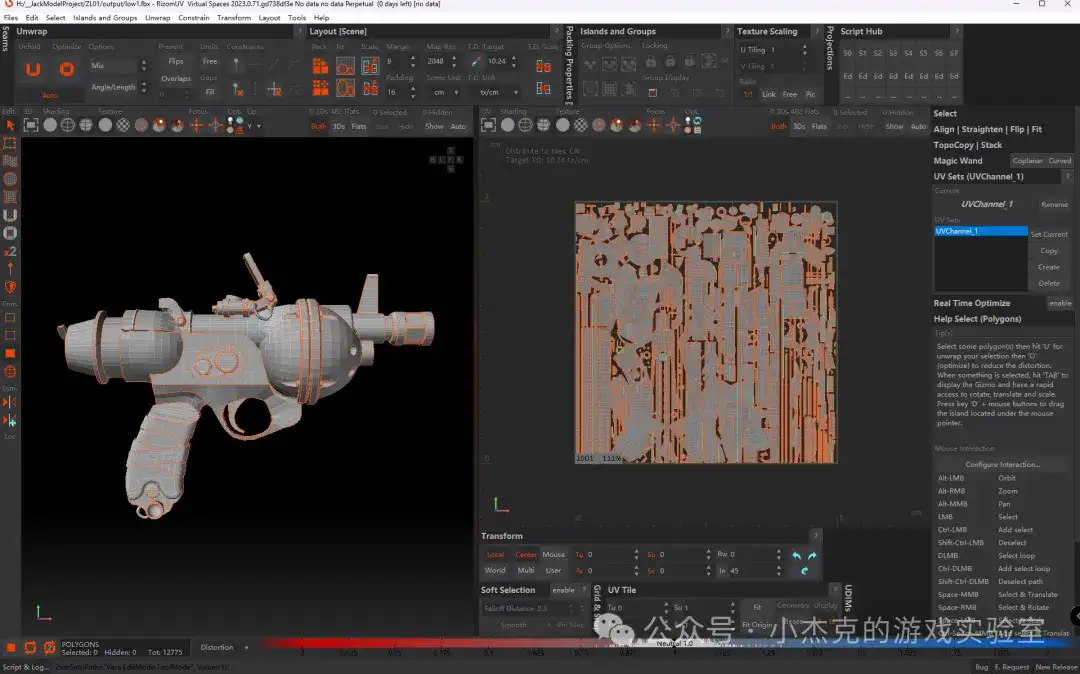Toggle Real Time Optimize enable
The width and height of the screenshot is (1080, 674).
1059,303
